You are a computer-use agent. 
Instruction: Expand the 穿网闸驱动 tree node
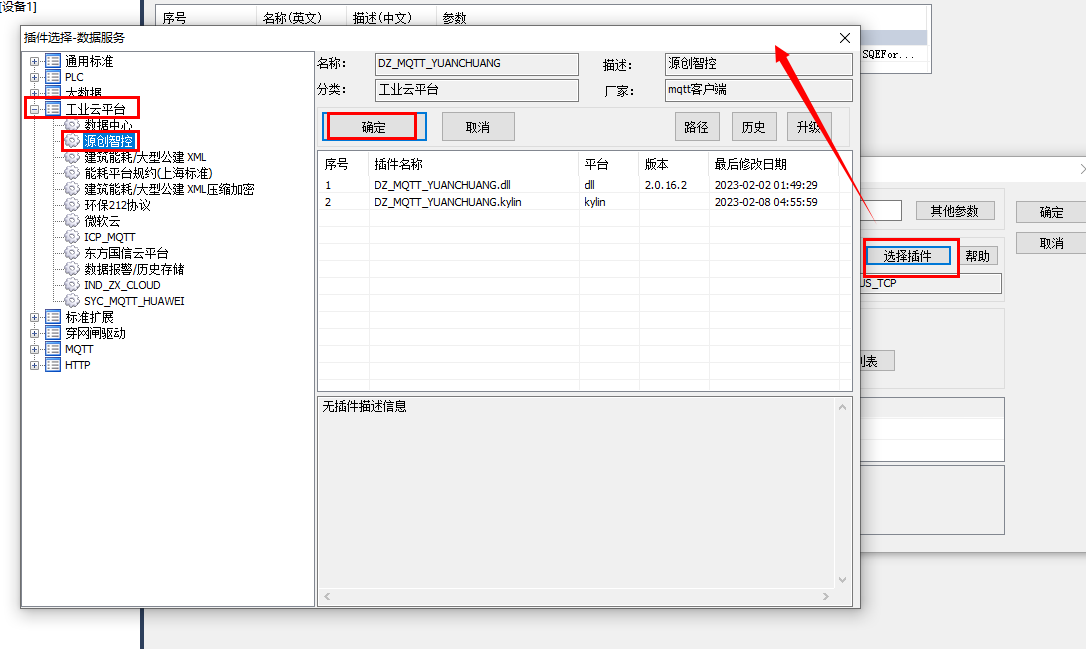pyautogui.click(x=35, y=334)
